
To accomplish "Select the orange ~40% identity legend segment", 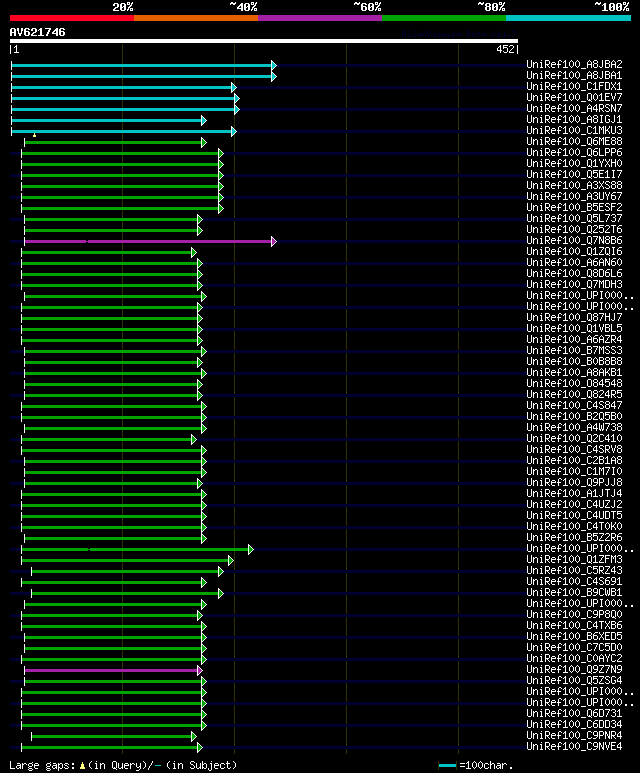I will [x=196, y=18].
